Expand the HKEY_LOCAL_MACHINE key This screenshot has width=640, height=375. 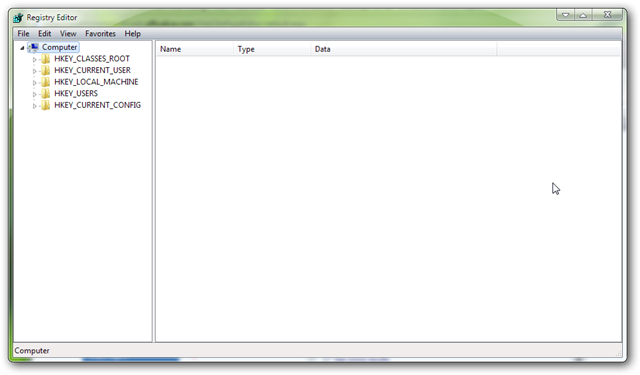coord(35,83)
